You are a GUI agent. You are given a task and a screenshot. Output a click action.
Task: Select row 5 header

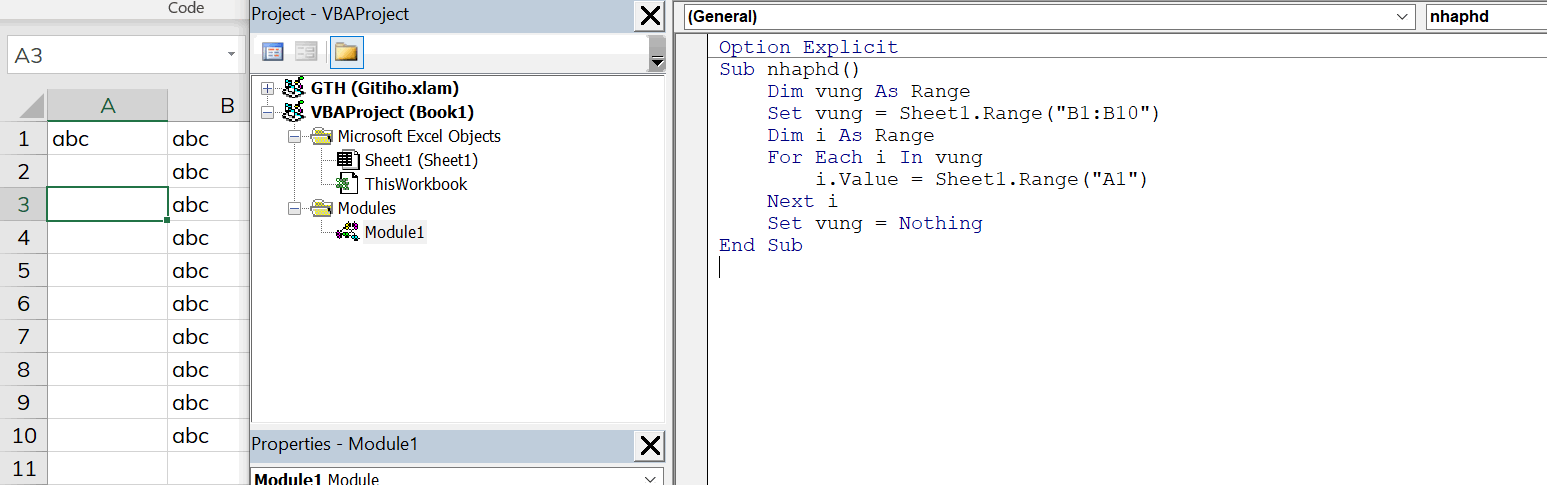tap(24, 271)
